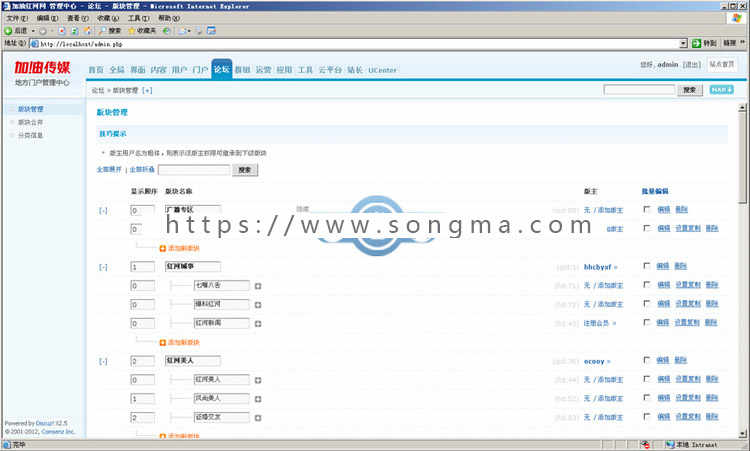This screenshot has height=451, width=750.
Task: Click the top-right 搜索 button
Action: point(690,90)
